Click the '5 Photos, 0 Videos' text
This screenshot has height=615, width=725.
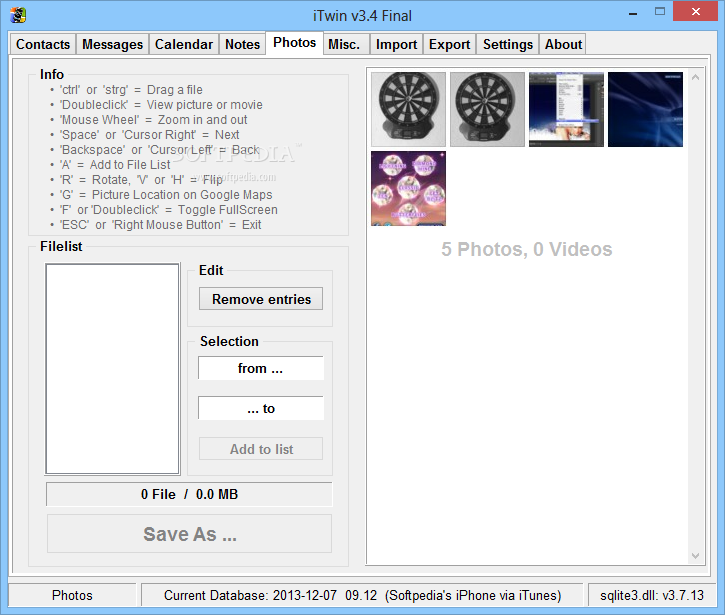[x=527, y=249]
